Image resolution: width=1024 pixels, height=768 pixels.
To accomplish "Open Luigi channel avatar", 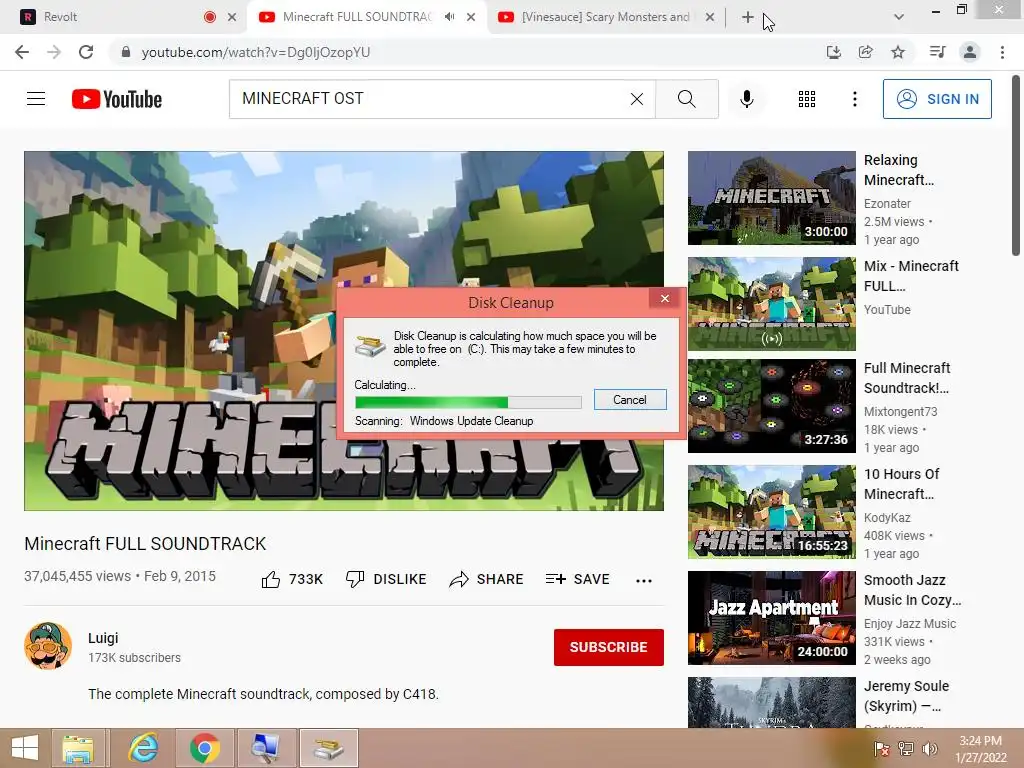I will pos(48,646).
